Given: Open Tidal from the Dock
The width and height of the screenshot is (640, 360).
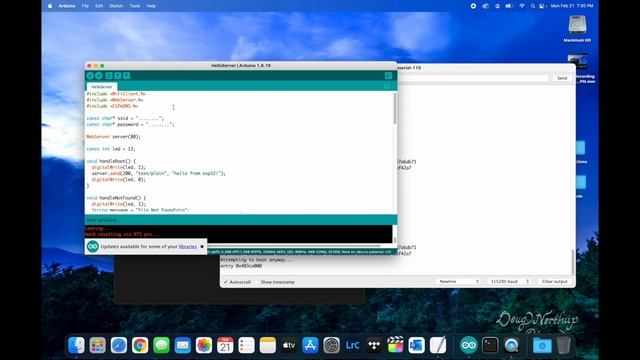Looking at the screenshot, I should point(373,346).
